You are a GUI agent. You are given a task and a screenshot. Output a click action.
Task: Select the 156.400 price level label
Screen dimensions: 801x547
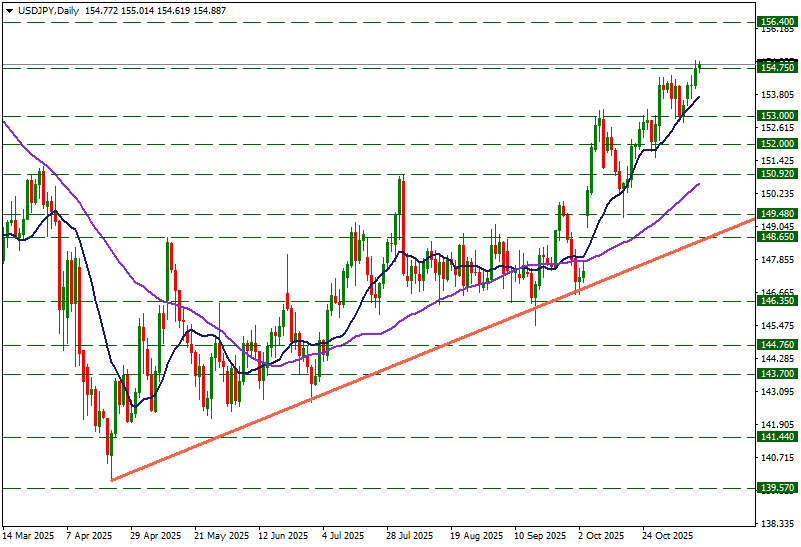coord(776,21)
